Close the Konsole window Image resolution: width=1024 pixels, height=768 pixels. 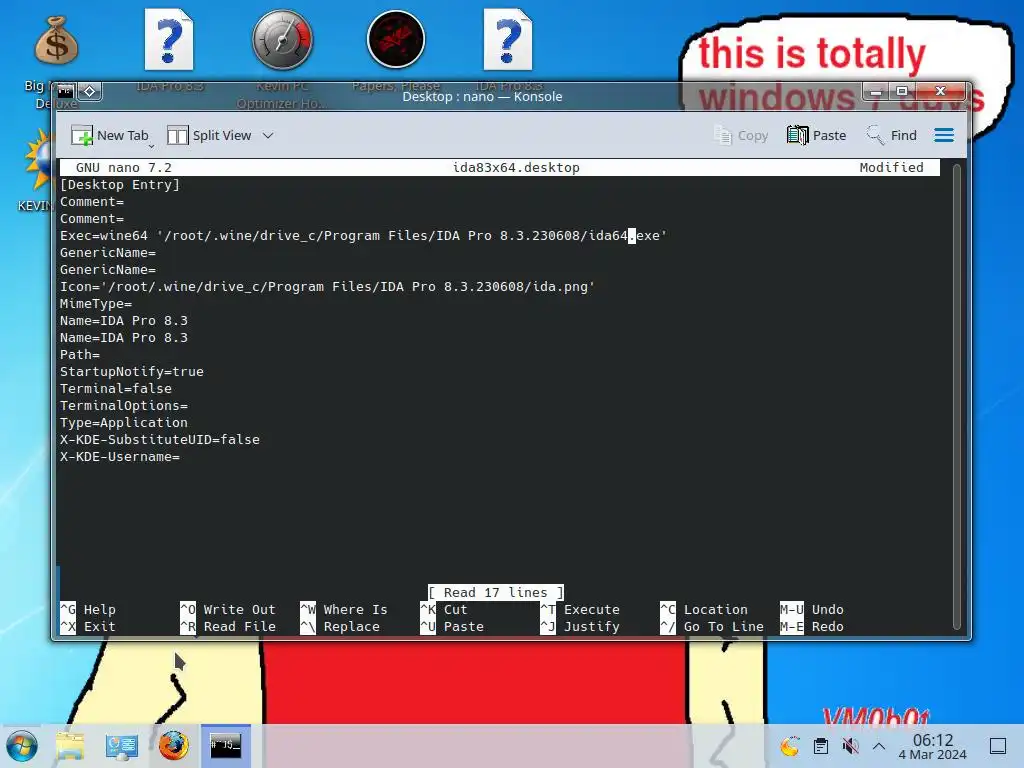pyautogui.click(x=940, y=91)
